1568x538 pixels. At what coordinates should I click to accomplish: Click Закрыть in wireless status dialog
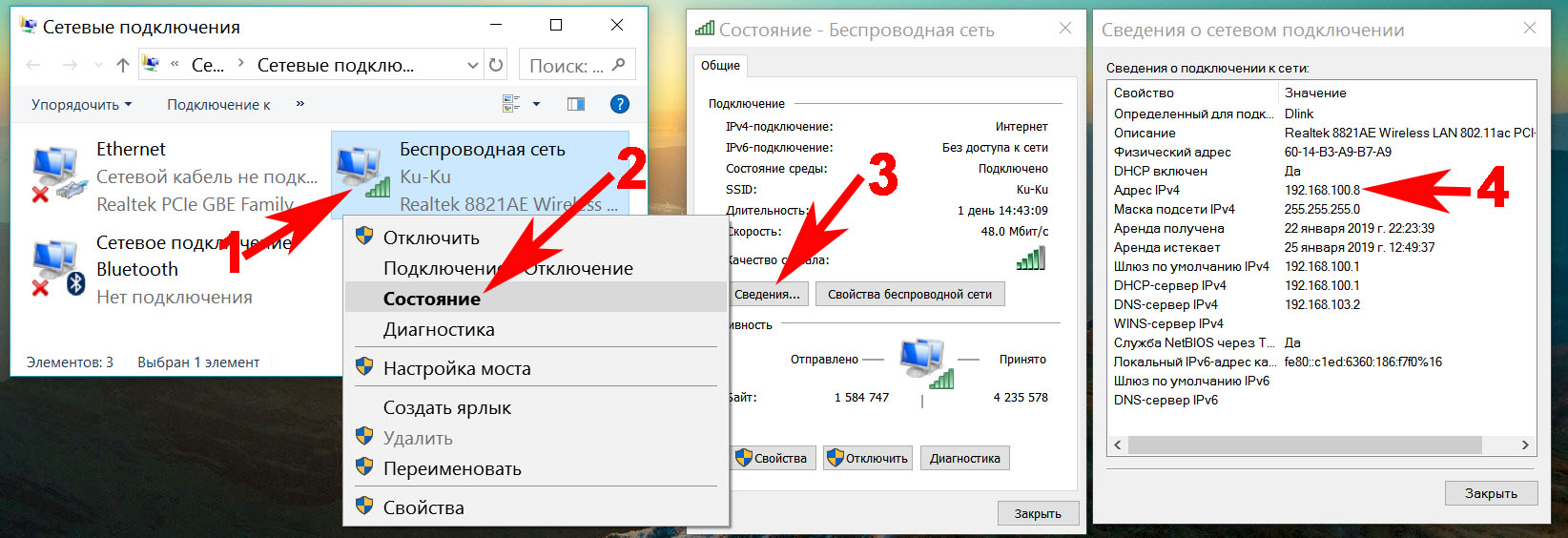click(x=1038, y=513)
